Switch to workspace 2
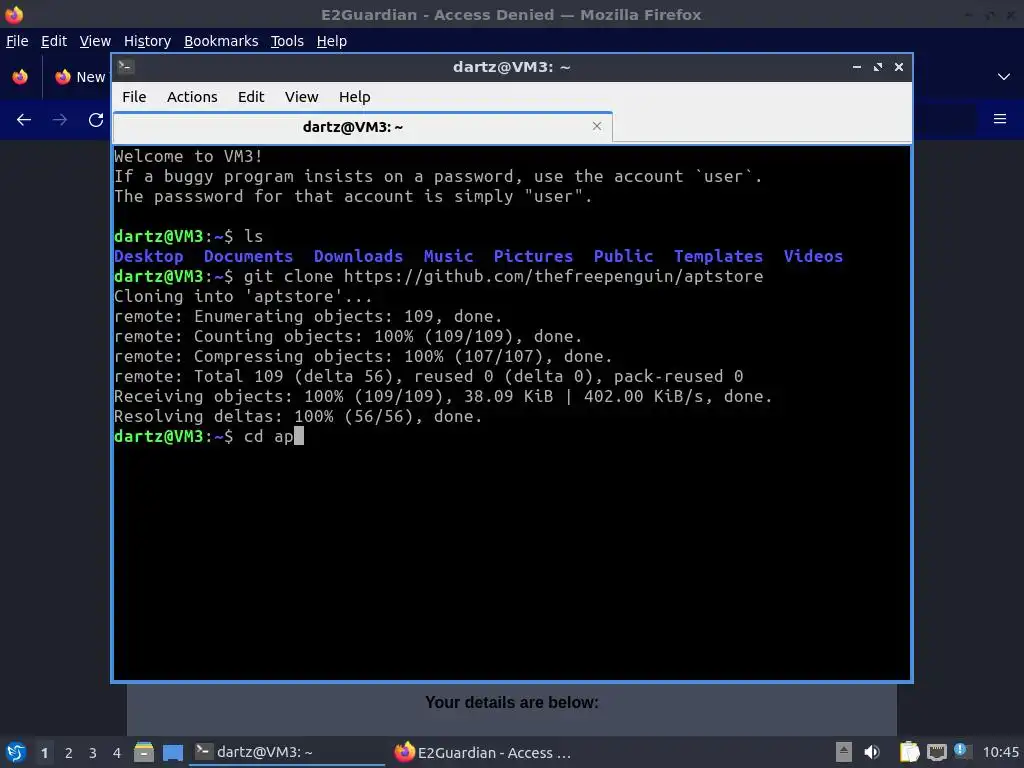1024x768 pixels. [x=69, y=753]
